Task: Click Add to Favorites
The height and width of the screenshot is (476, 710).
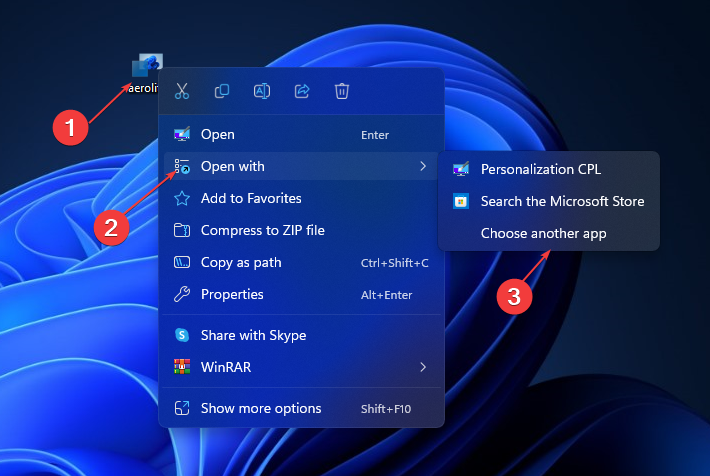Action: coord(302,198)
